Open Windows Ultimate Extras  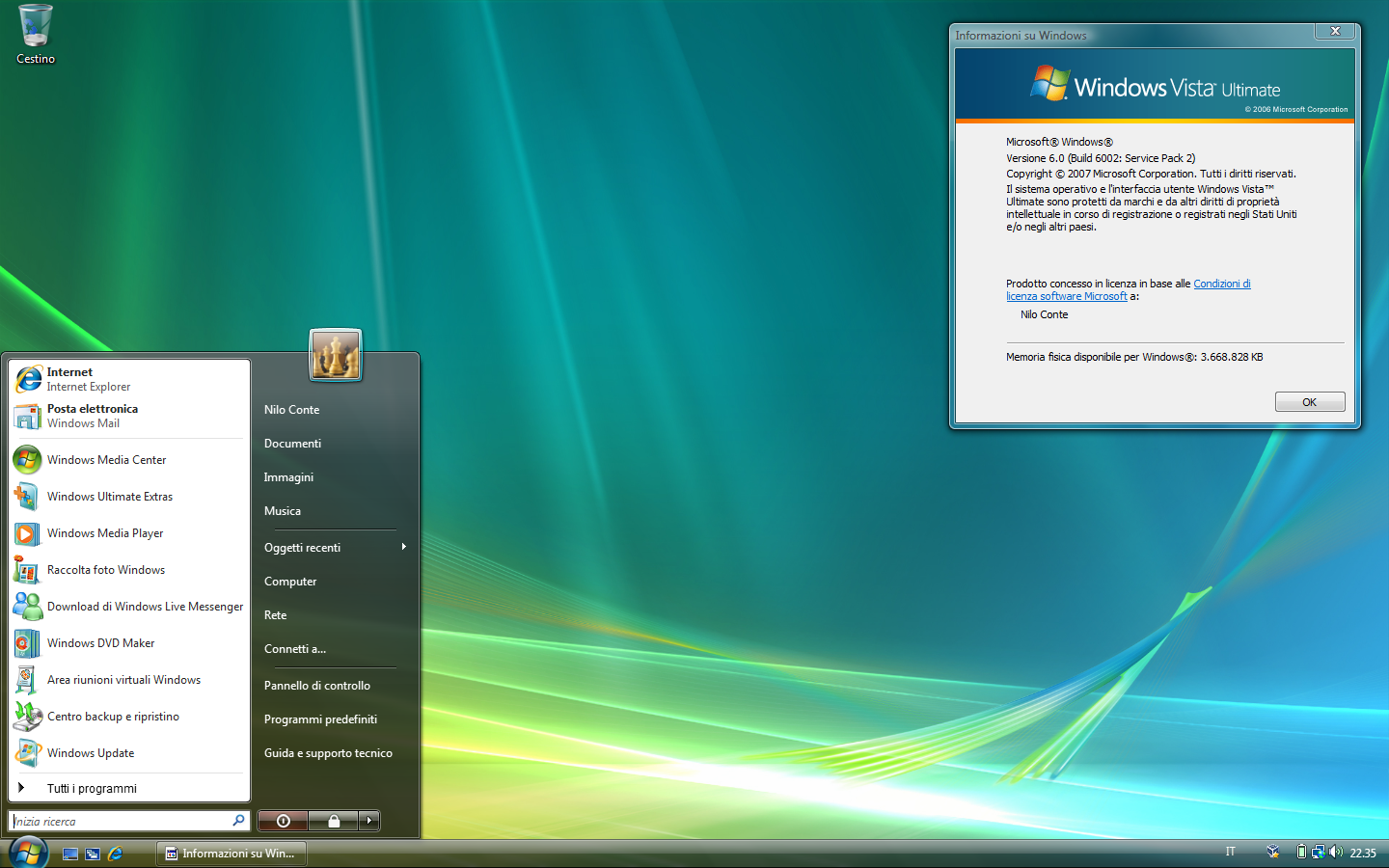(129, 497)
